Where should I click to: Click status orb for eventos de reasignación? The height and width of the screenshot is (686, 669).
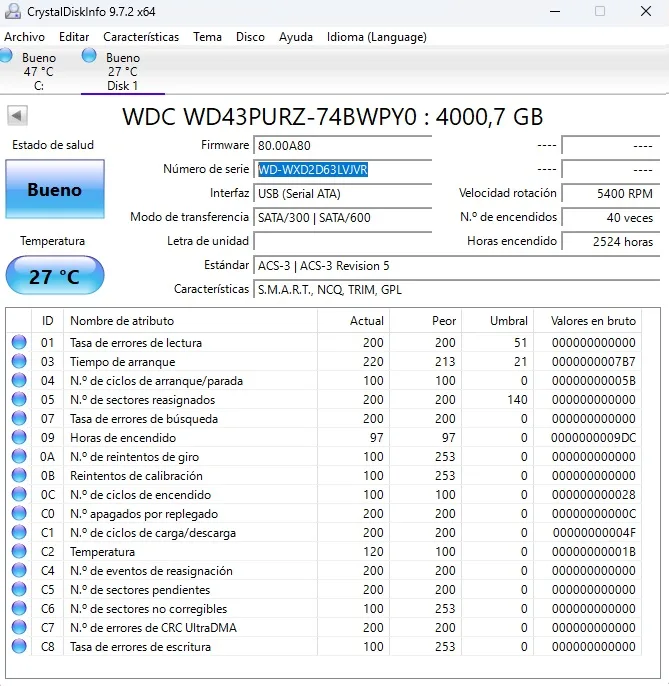pyautogui.click(x=19, y=570)
